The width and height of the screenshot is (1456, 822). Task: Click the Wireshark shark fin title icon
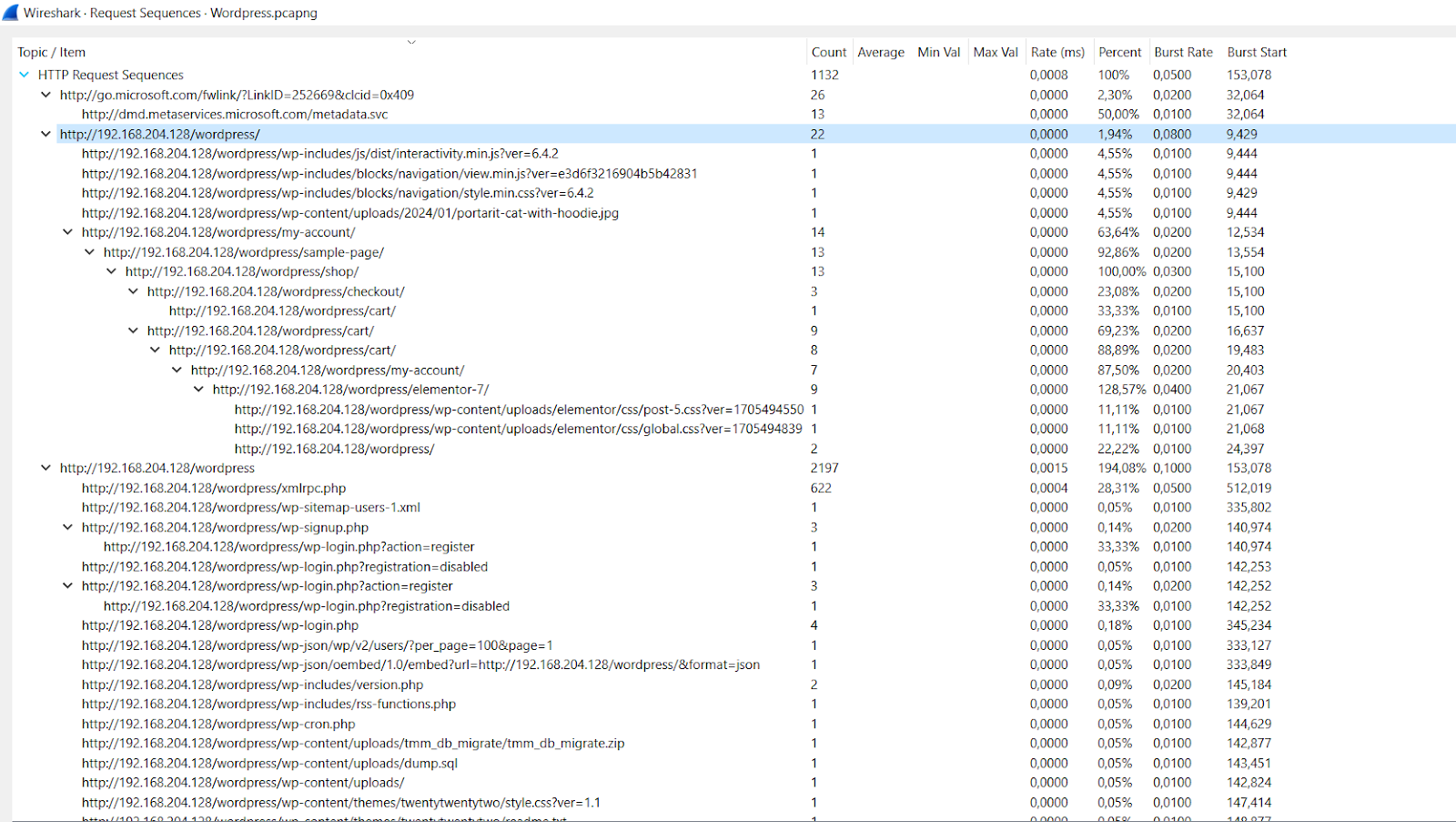[10, 13]
